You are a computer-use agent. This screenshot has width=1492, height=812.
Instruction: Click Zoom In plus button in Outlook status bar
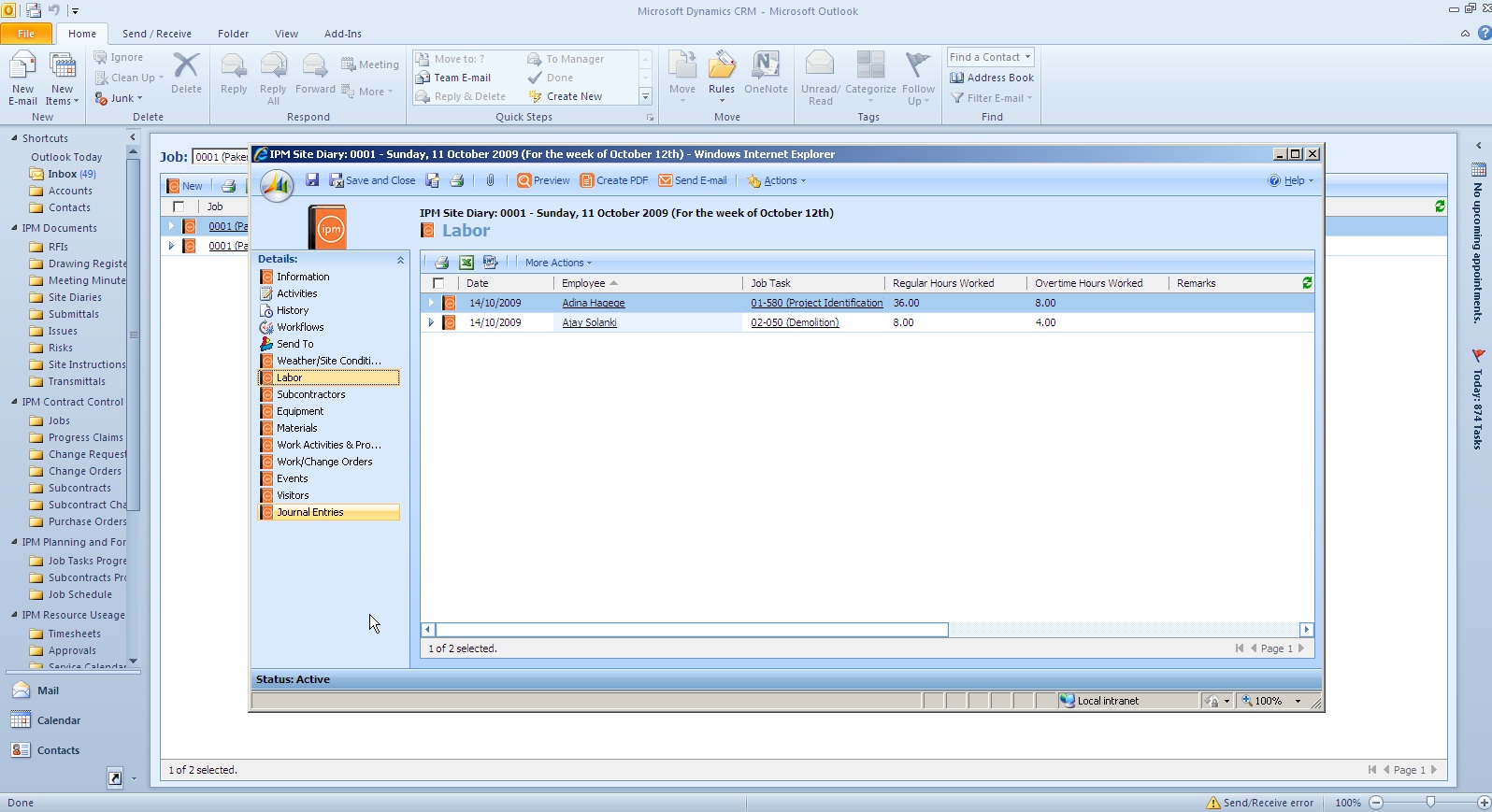pos(1484,803)
